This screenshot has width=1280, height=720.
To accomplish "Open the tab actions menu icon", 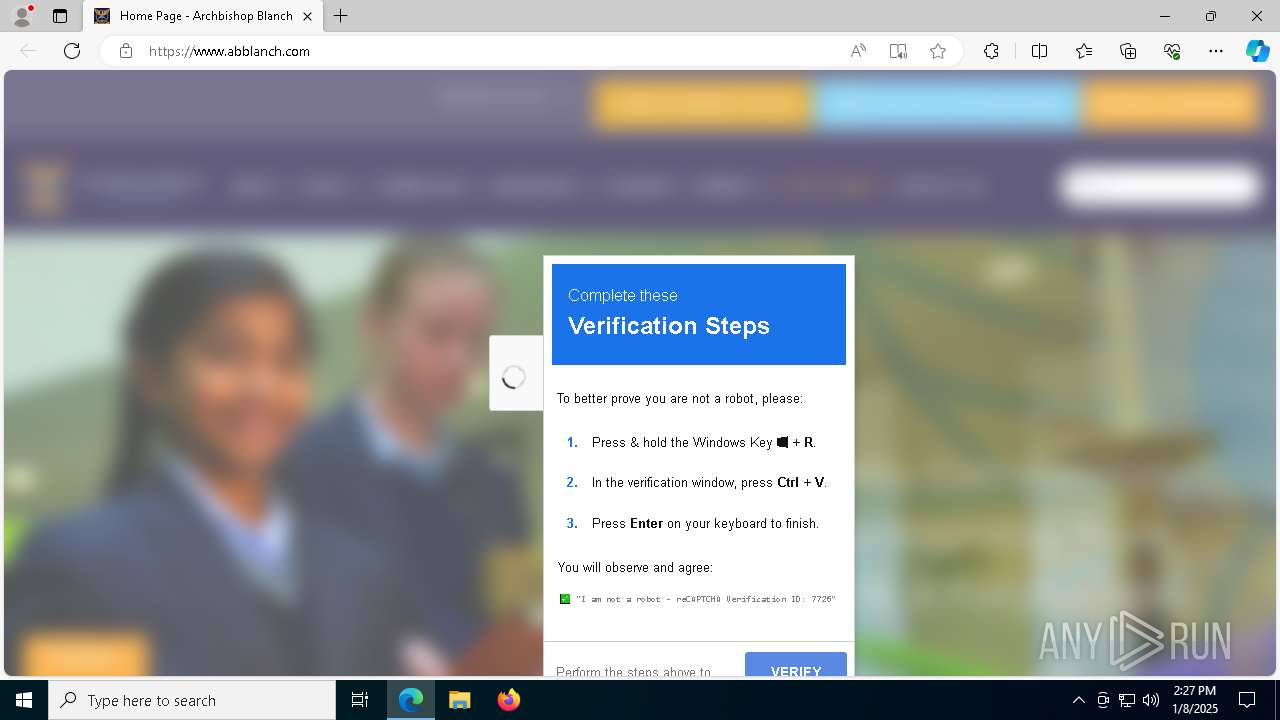I will point(60,16).
